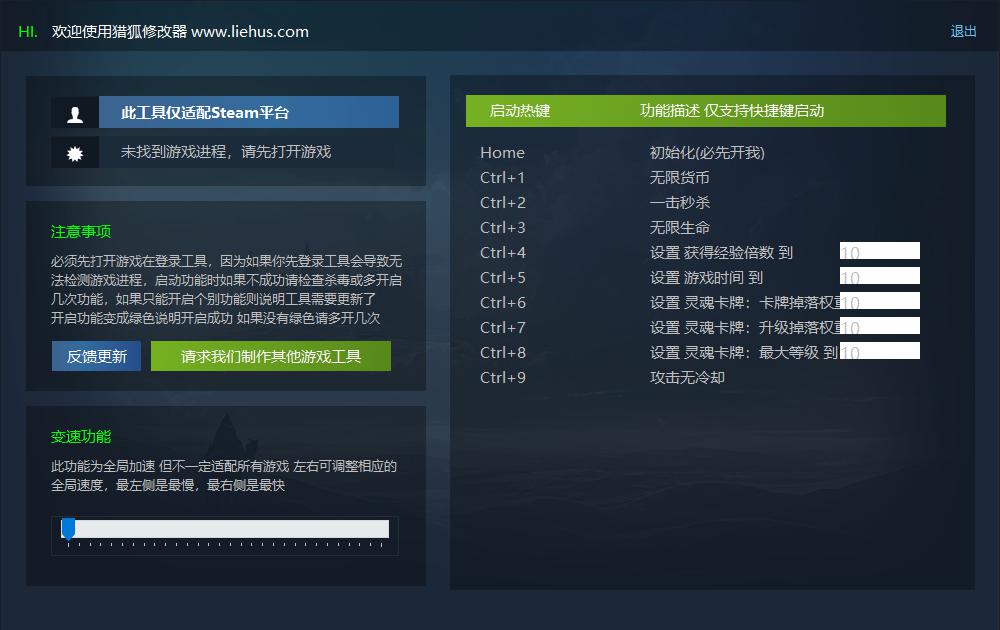Click the 获得经验倍数 value input field

pos(879,251)
